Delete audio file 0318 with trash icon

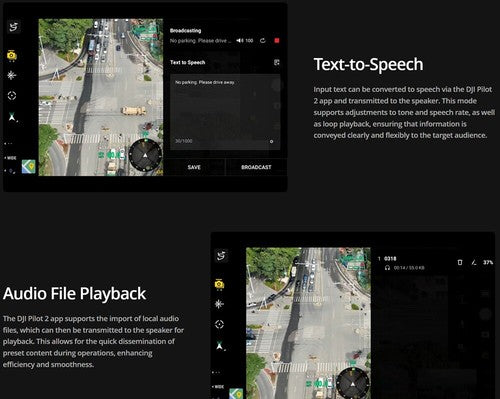(460, 262)
